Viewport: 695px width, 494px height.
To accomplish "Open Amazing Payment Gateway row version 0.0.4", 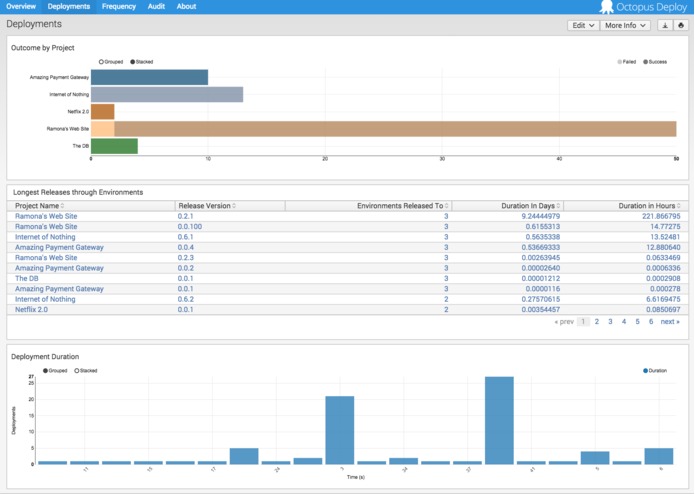I will [x=59, y=247].
